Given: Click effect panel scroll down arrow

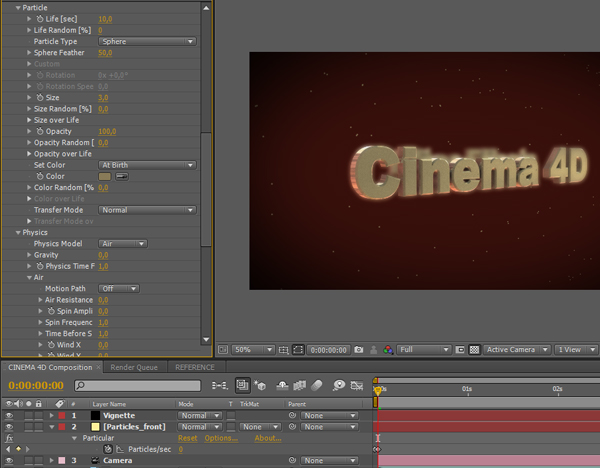Looking at the screenshot, I should point(206,339).
